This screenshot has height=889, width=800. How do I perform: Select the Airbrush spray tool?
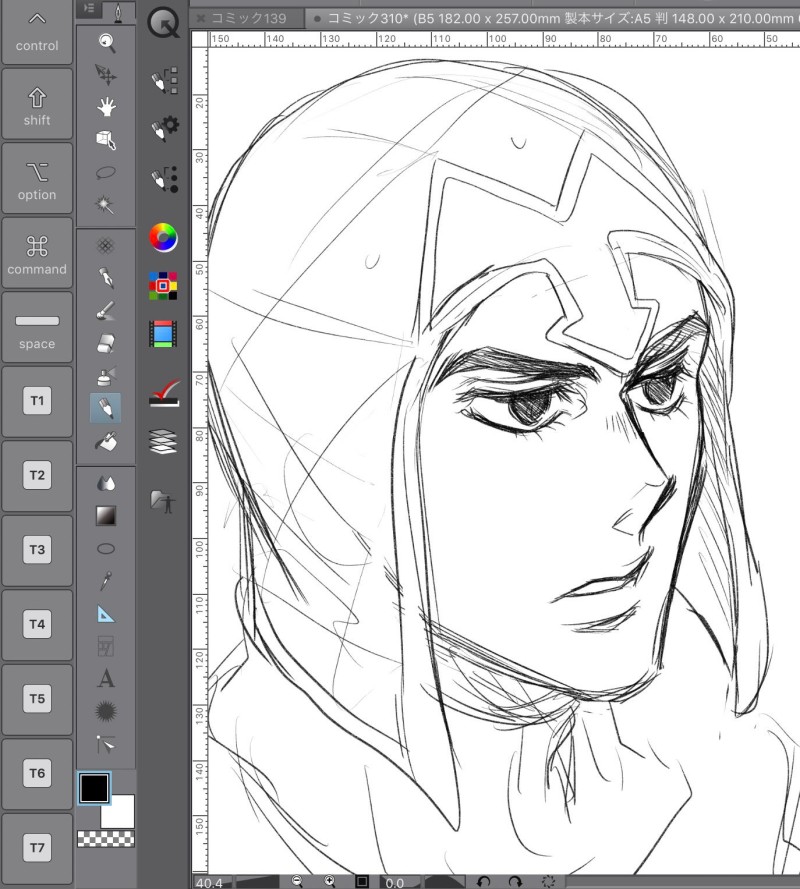(x=106, y=375)
